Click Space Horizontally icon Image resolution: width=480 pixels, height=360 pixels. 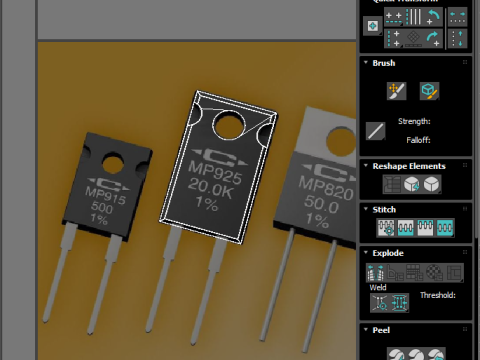pos(457,17)
